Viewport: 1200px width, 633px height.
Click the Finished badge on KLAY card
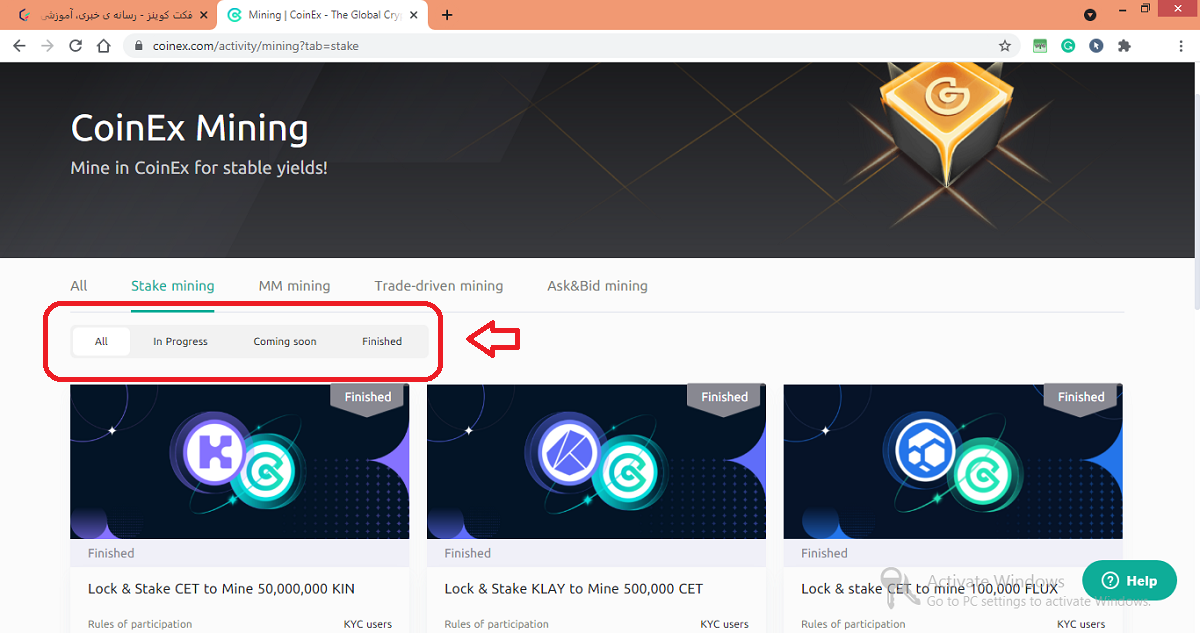coord(725,397)
